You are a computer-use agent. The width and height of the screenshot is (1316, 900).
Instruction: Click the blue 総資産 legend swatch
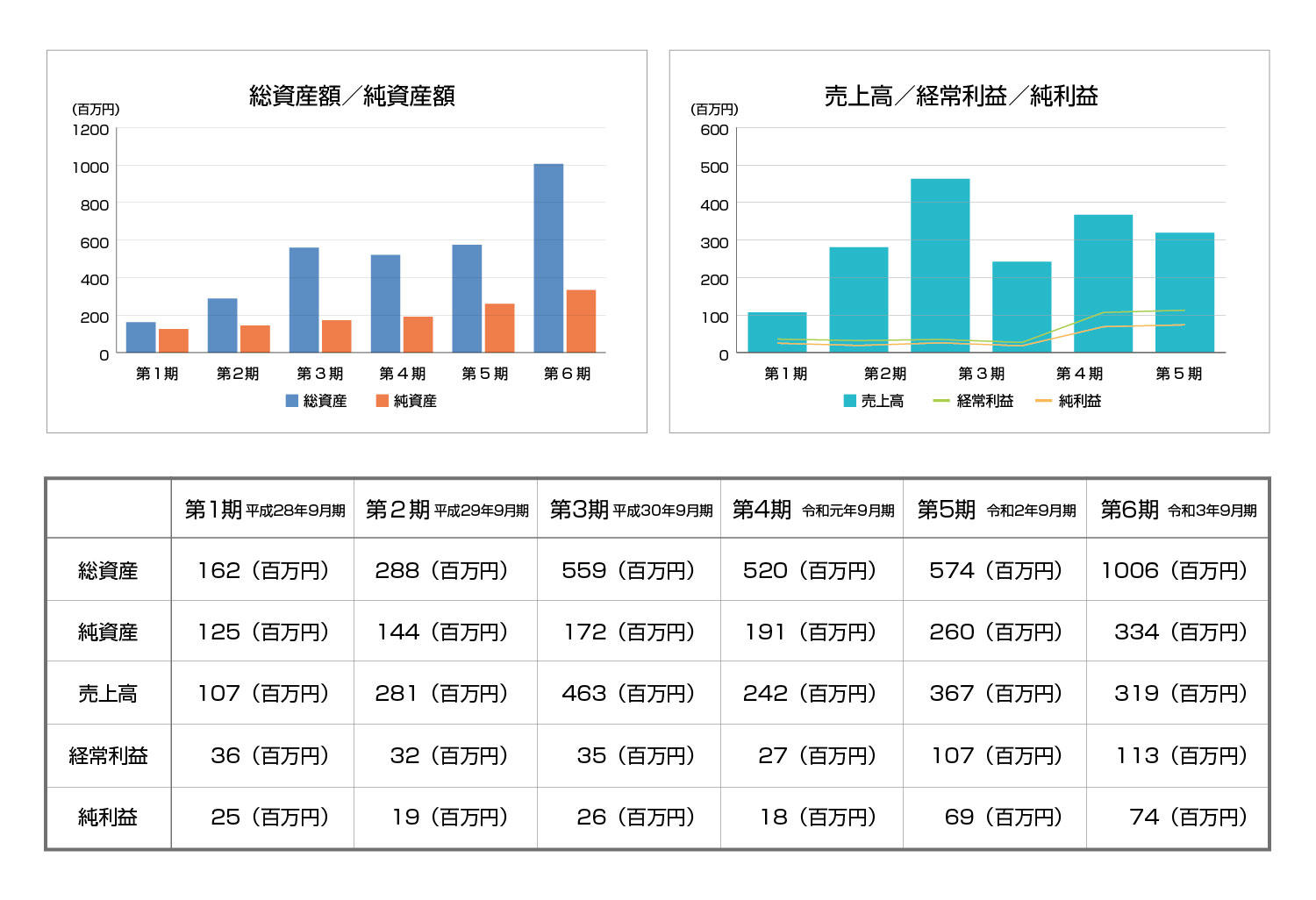click(292, 401)
